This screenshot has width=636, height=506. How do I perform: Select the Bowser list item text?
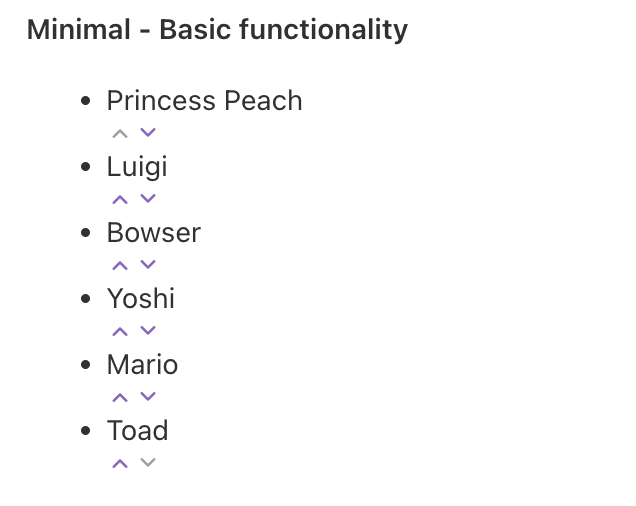point(154,233)
